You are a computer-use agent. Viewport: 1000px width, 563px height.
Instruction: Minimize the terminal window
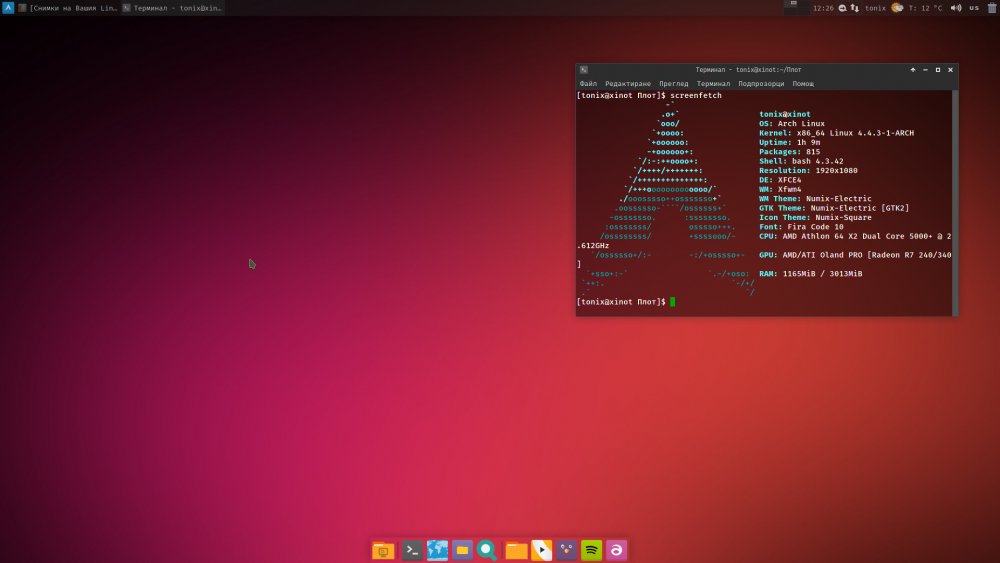coord(925,70)
